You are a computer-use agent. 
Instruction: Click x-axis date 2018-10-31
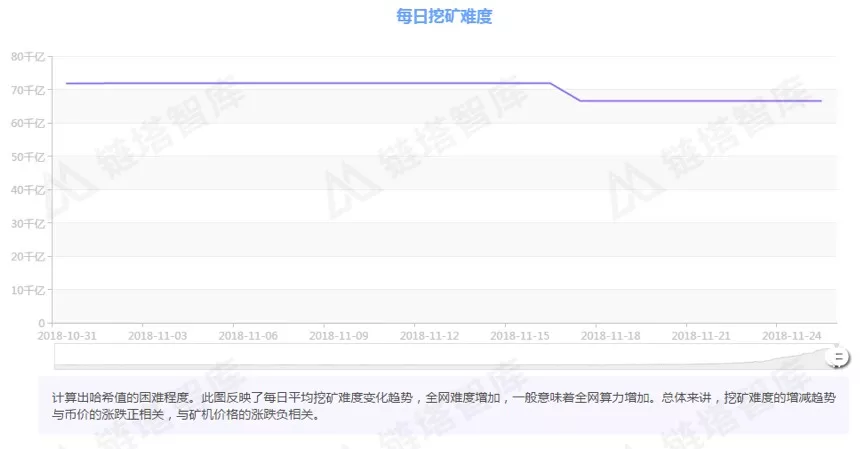tap(67, 336)
